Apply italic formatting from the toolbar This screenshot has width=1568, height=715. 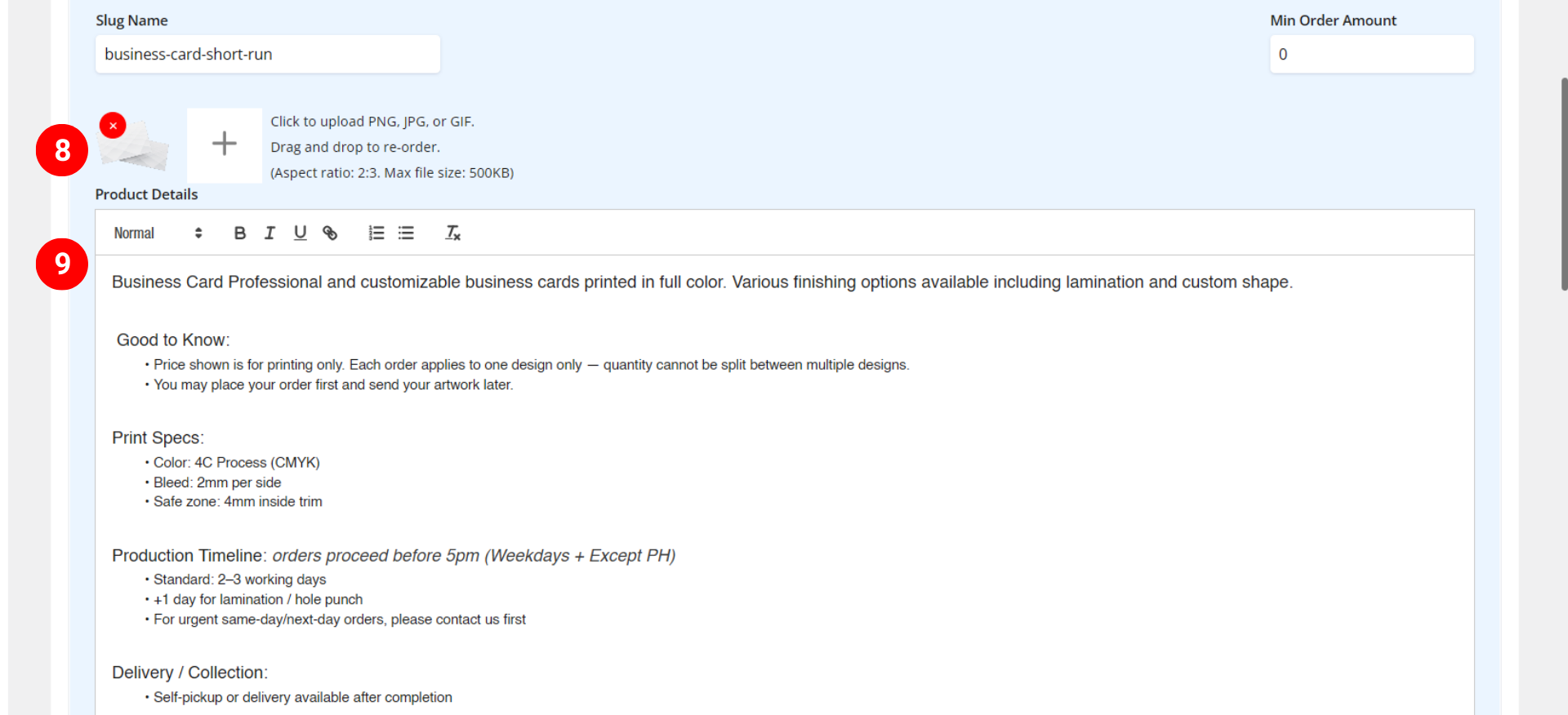pos(269,233)
